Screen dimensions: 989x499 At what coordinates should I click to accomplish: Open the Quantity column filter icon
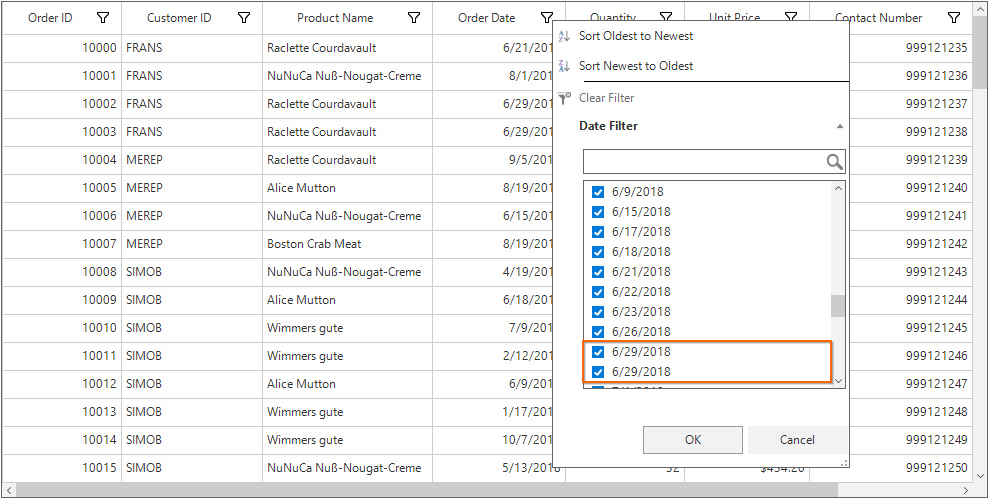(x=666, y=17)
